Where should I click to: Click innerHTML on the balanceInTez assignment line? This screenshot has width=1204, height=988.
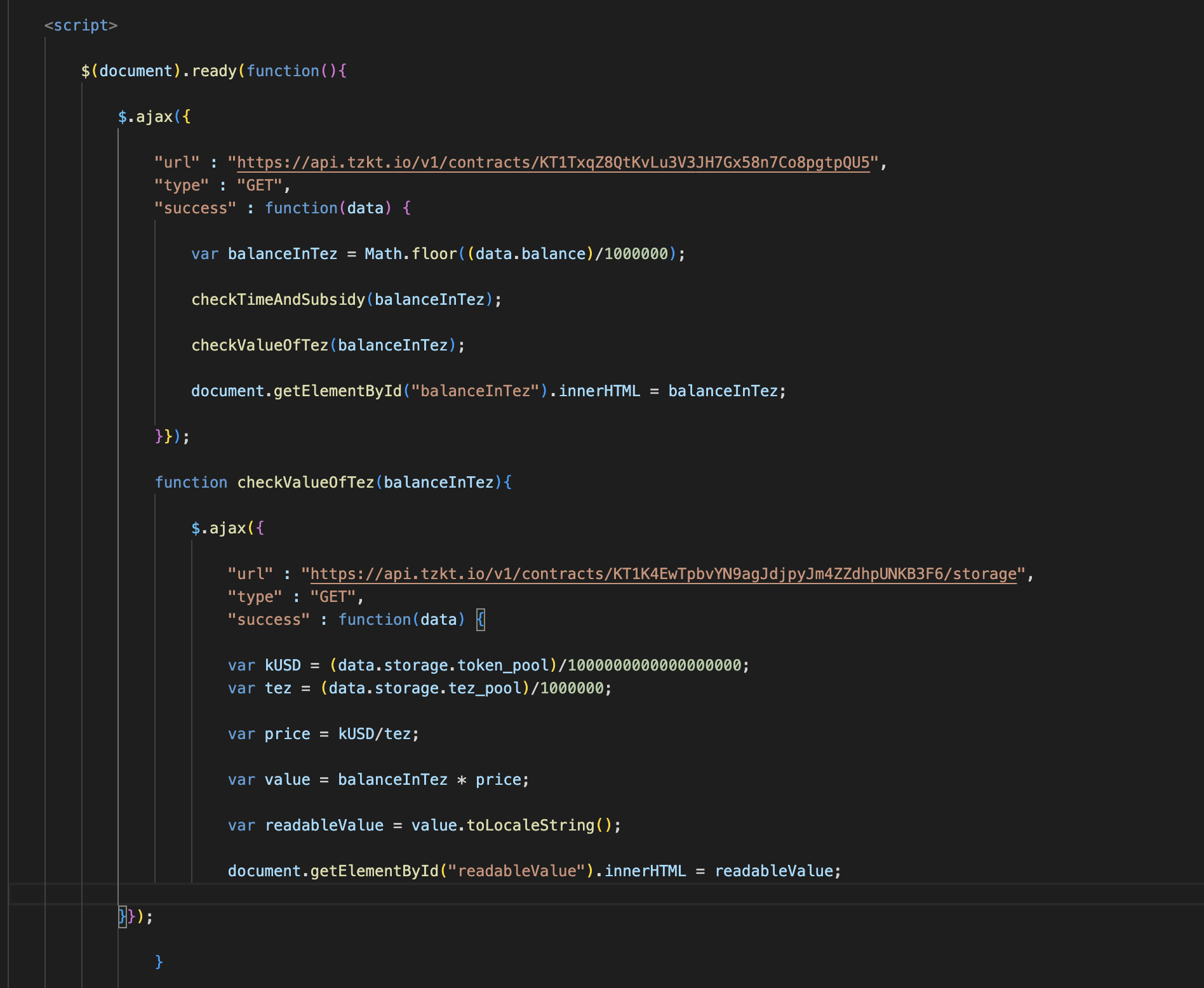click(x=599, y=391)
